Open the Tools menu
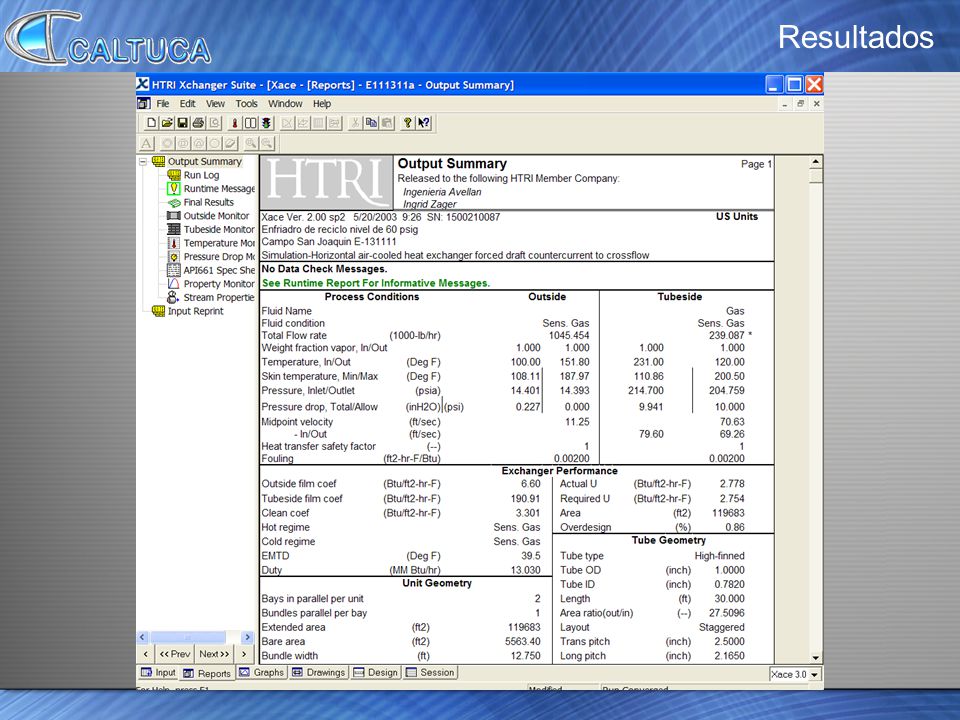 (x=247, y=104)
